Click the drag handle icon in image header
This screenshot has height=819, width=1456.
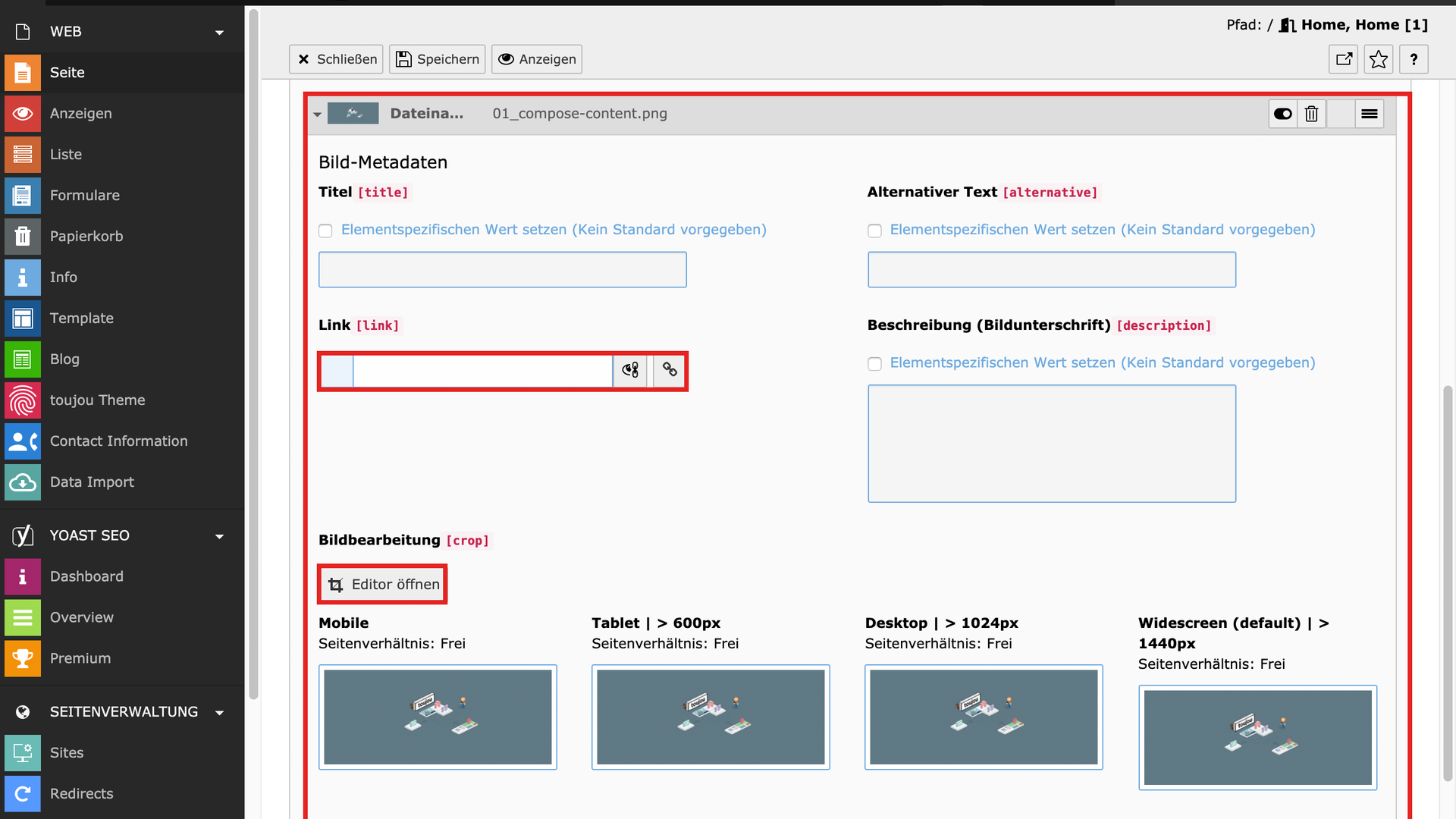coord(1369,114)
